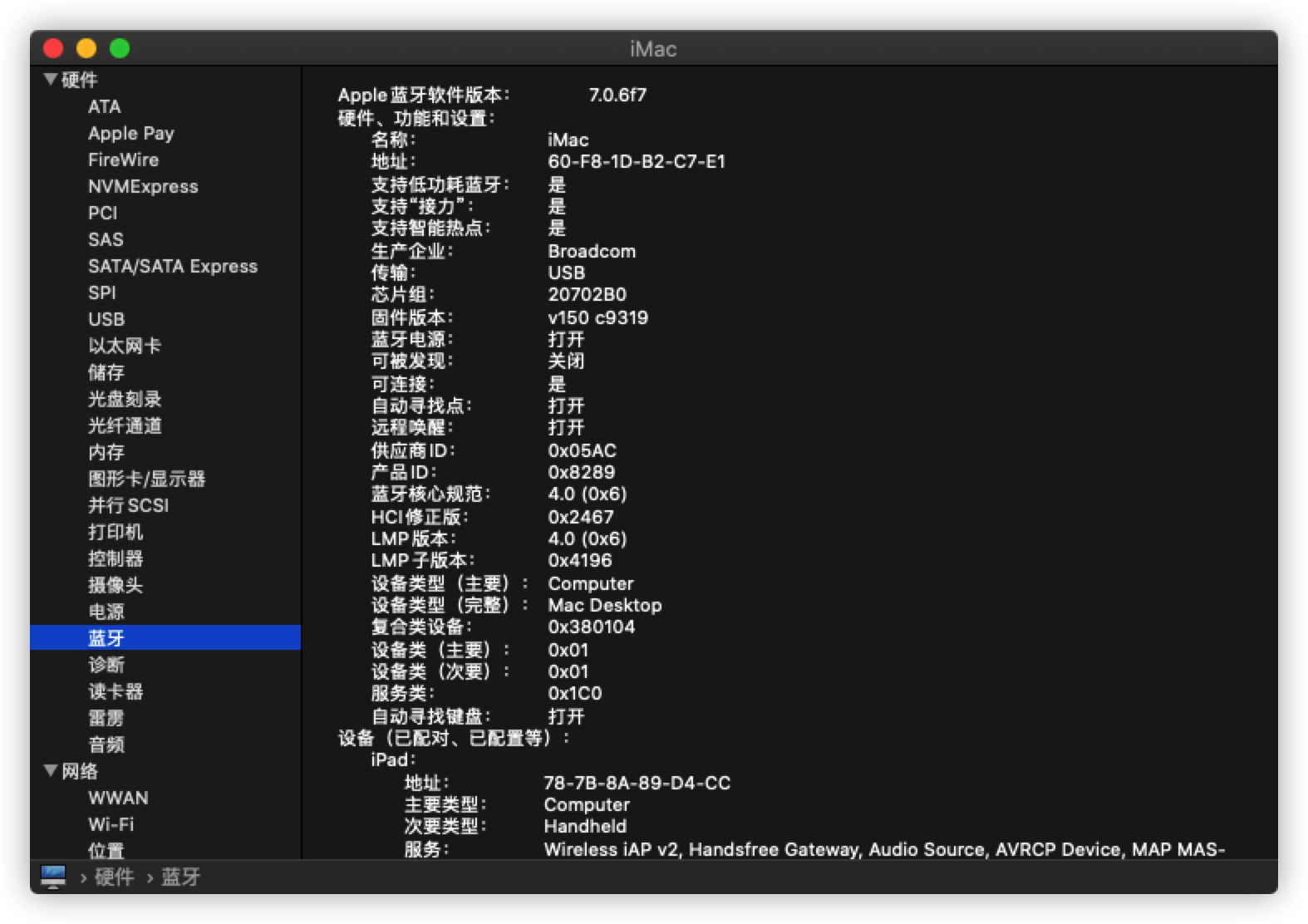Open the FireWire hardware entry
Screen dimensions: 1308x924
coord(123,160)
